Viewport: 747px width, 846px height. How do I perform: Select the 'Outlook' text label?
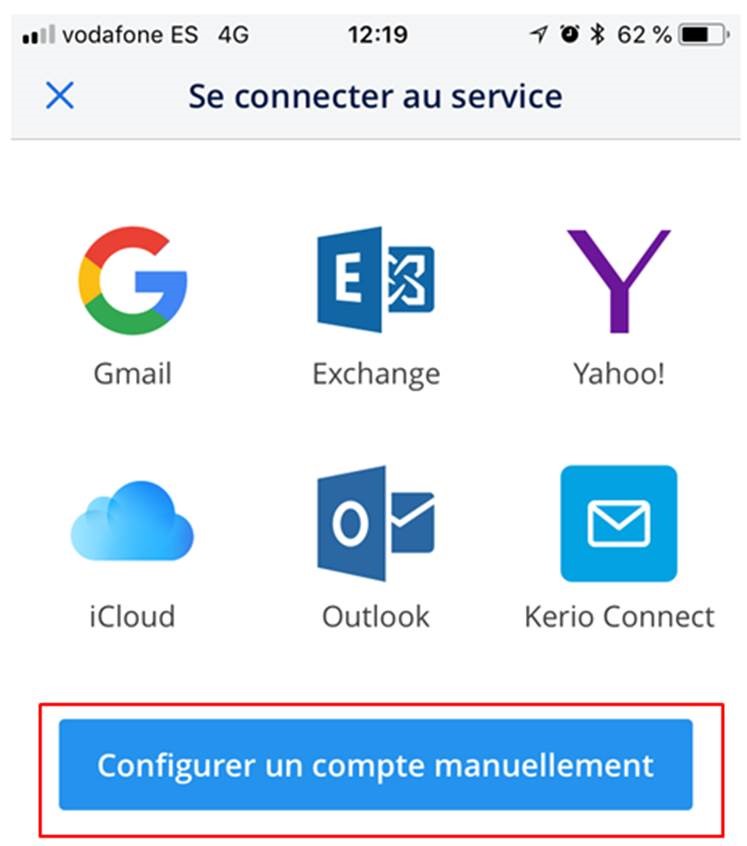375,615
